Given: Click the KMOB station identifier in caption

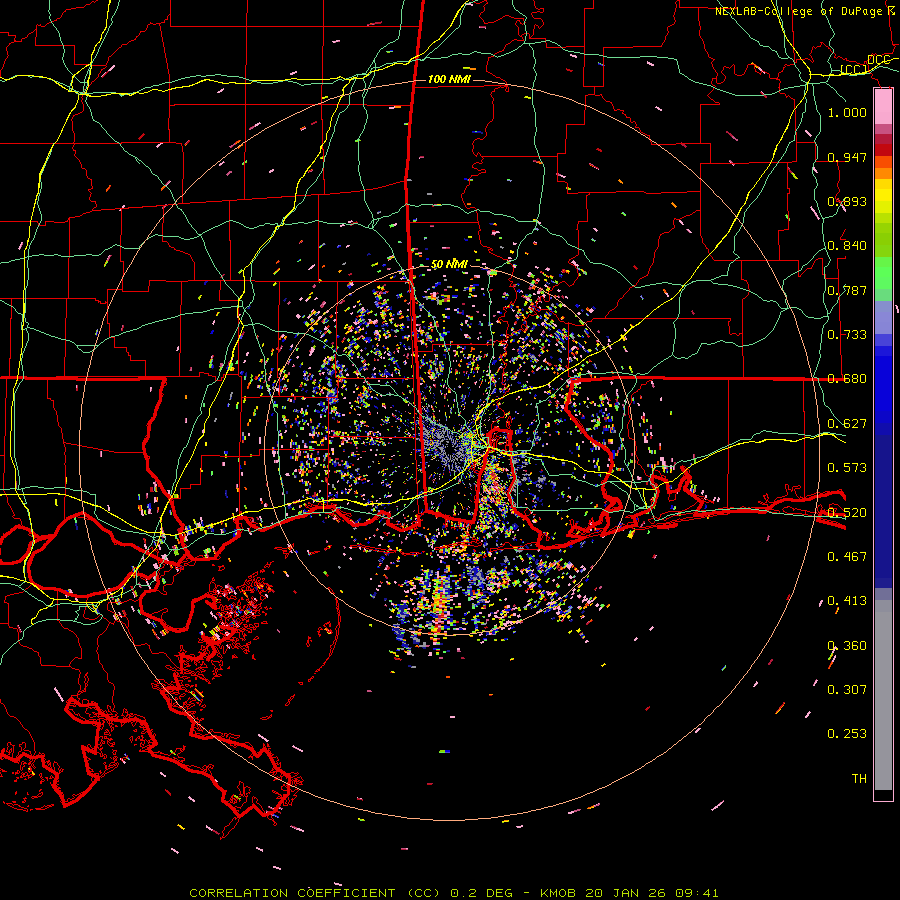Looking at the screenshot, I should tap(559, 893).
